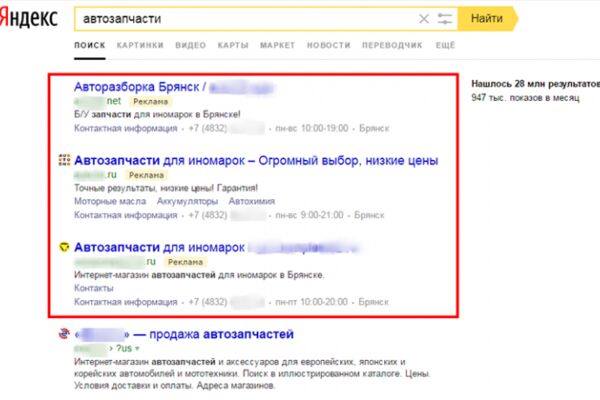Click the green .ru URL of the second ad

(95, 175)
